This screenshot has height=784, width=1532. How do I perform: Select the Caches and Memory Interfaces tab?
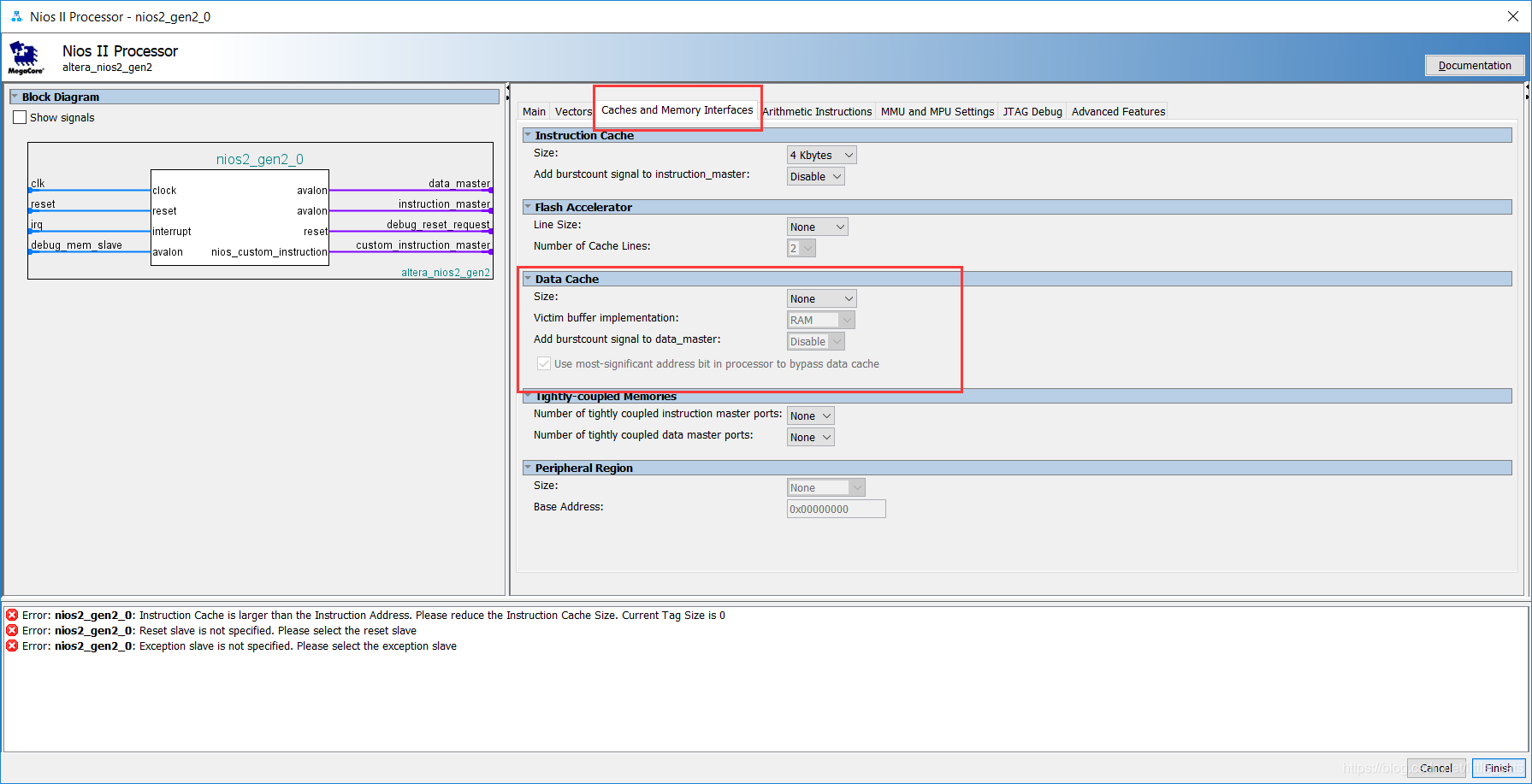point(677,109)
